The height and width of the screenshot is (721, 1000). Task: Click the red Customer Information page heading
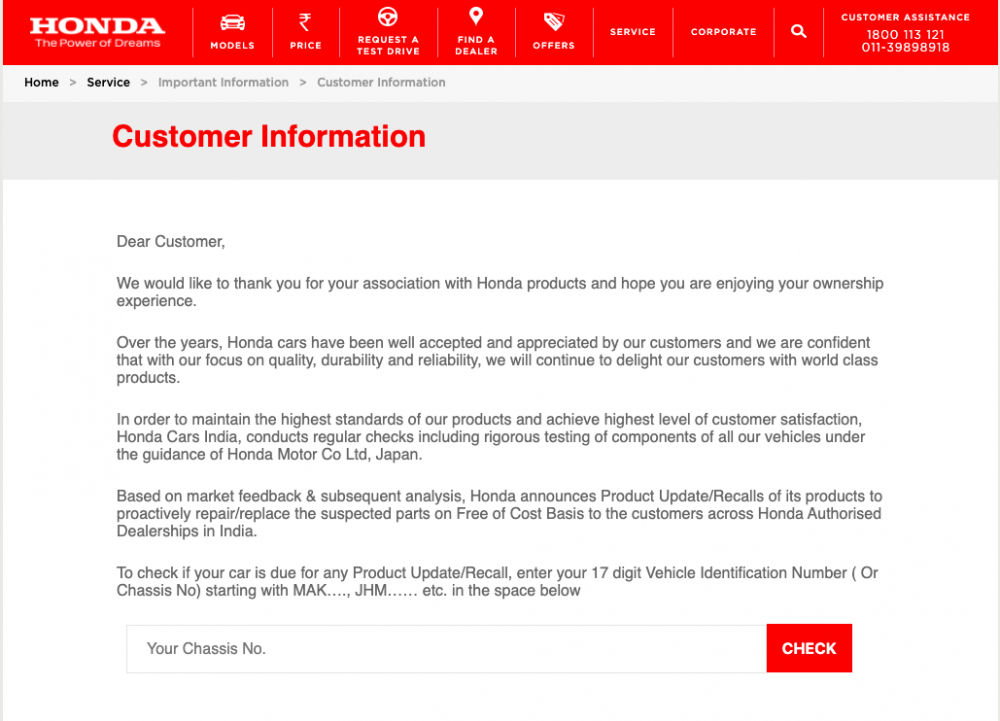click(x=269, y=136)
